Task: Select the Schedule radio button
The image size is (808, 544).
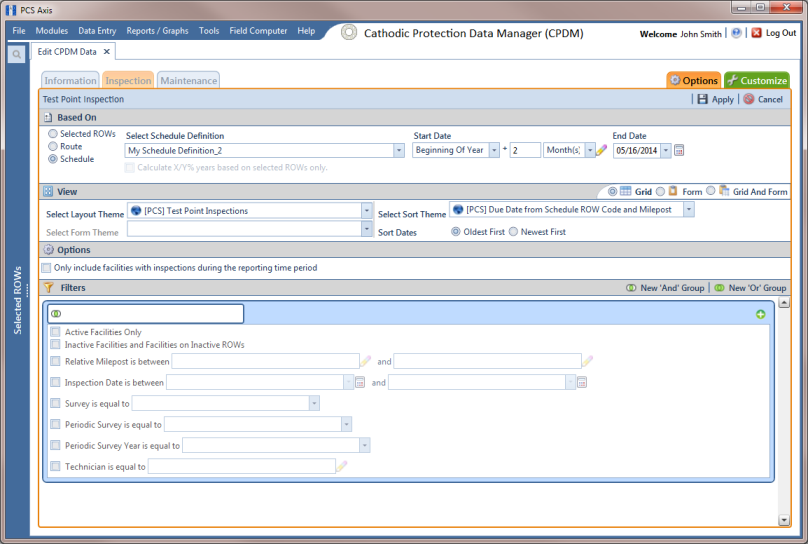Action: 53,159
